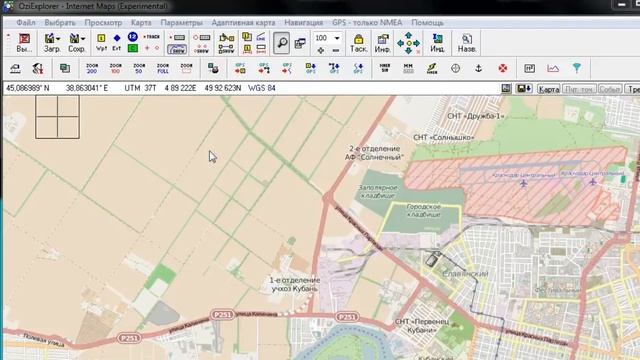640x360 pixels.
Task: Open the Выбрать menu
Action: pyautogui.click(x=60, y=22)
